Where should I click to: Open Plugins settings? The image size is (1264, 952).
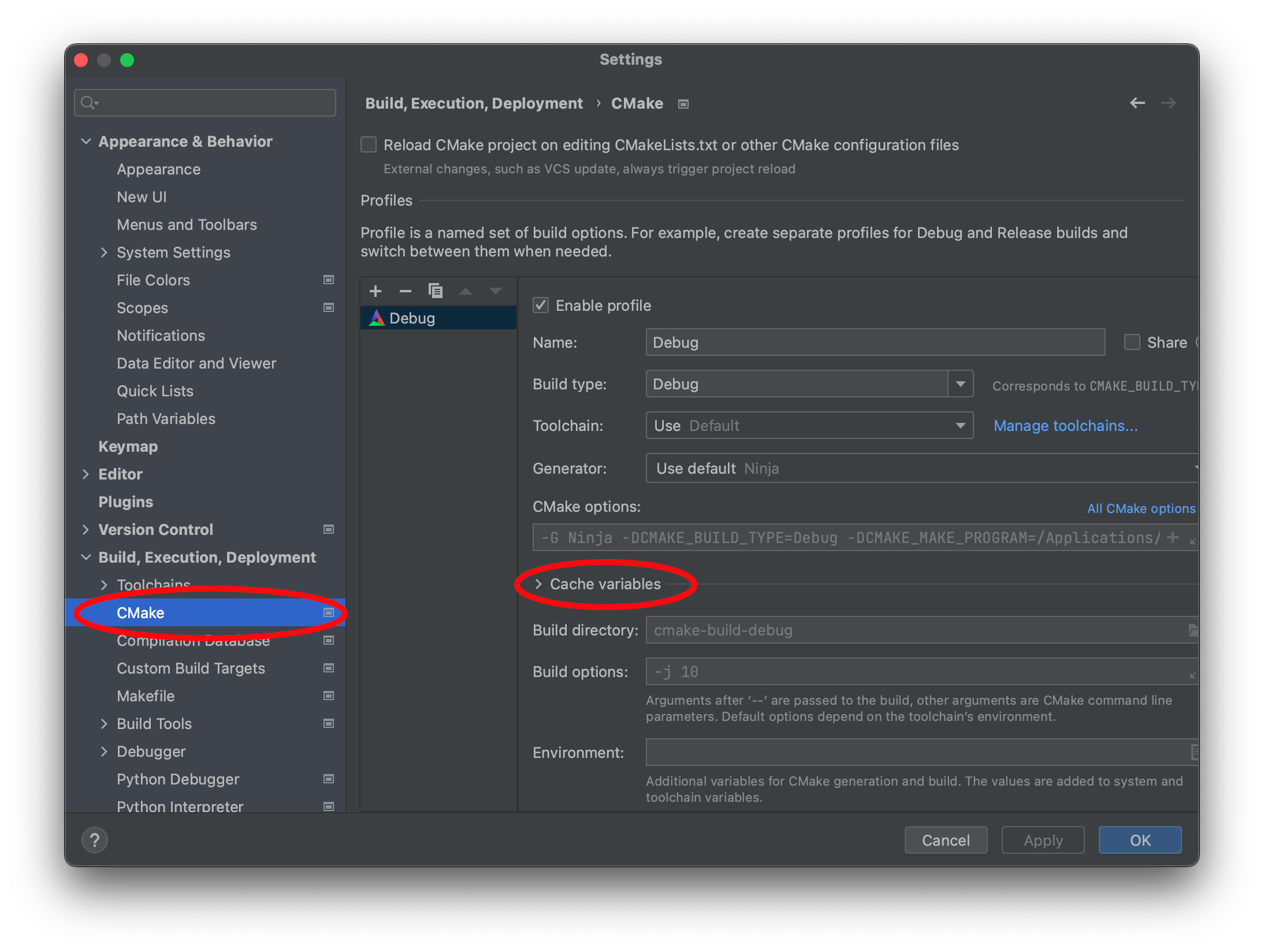126,502
